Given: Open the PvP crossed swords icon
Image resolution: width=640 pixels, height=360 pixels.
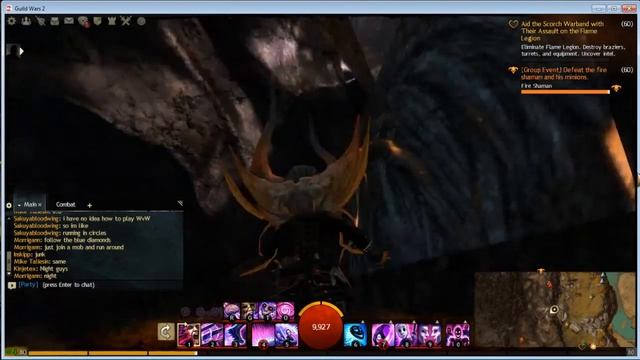Looking at the screenshot, I should pos(126,21).
